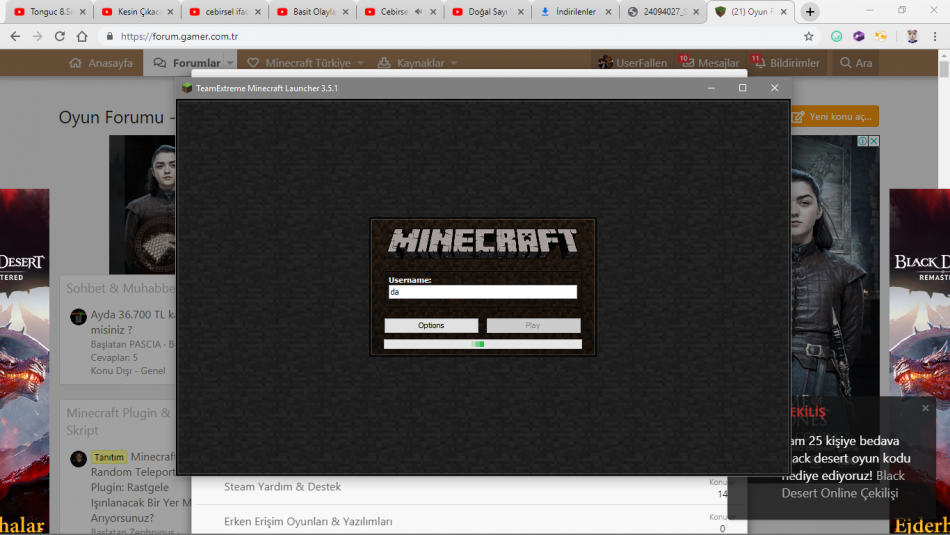Viewport: 950px width, 535px height.
Task: Maximize the TeamExtreme Minecraft Launcher window
Action: [x=742, y=88]
